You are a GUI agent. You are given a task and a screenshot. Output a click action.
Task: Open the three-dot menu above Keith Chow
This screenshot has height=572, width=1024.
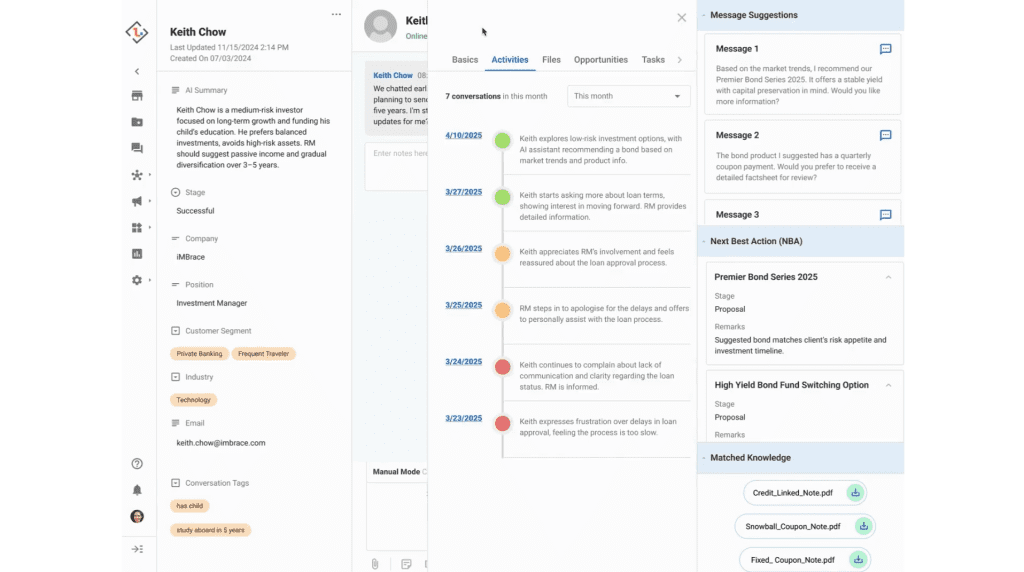pyautogui.click(x=336, y=15)
